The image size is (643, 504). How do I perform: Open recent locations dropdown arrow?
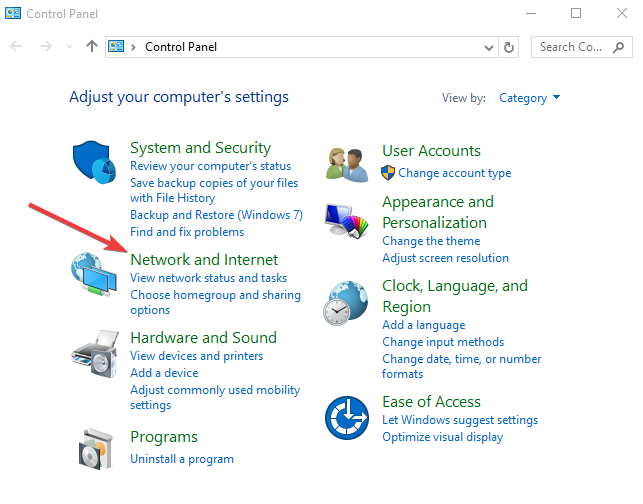[69, 47]
